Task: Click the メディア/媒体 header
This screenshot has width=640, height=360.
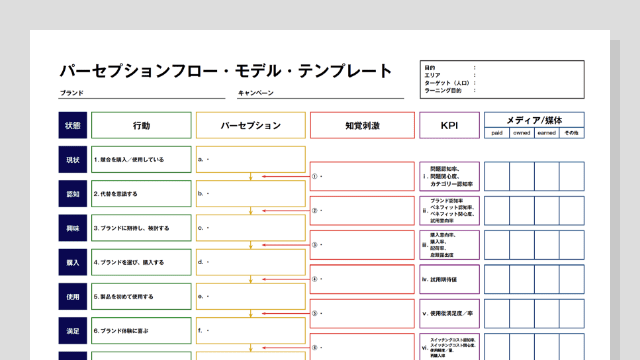Action: coord(534,120)
